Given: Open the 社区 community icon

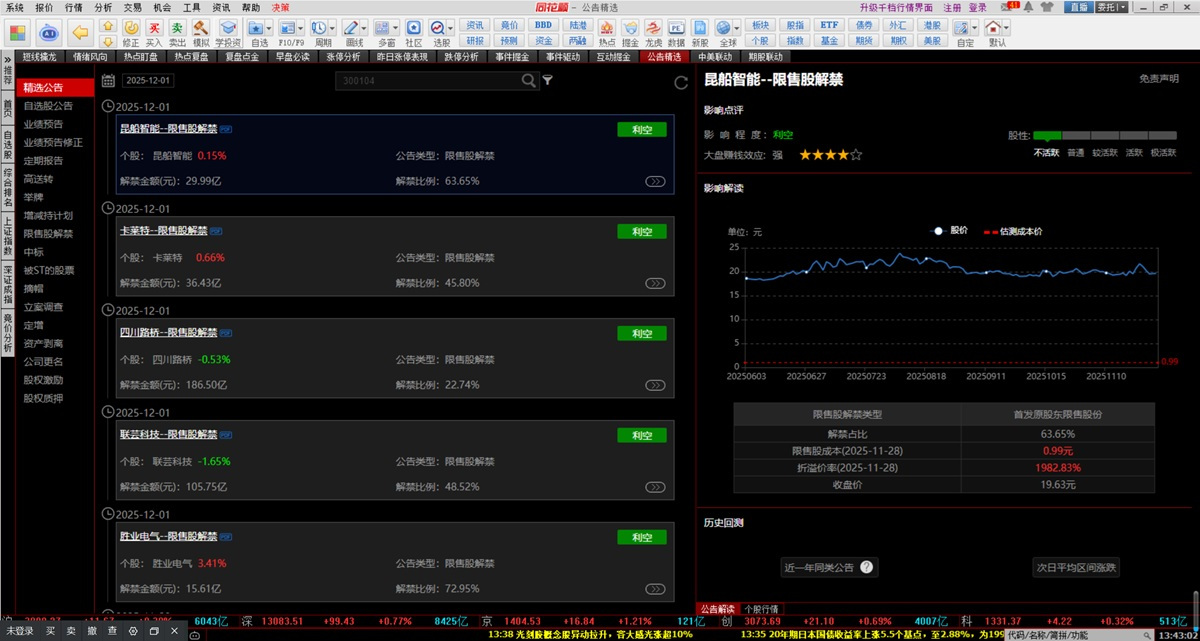Looking at the screenshot, I should click(414, 27).
